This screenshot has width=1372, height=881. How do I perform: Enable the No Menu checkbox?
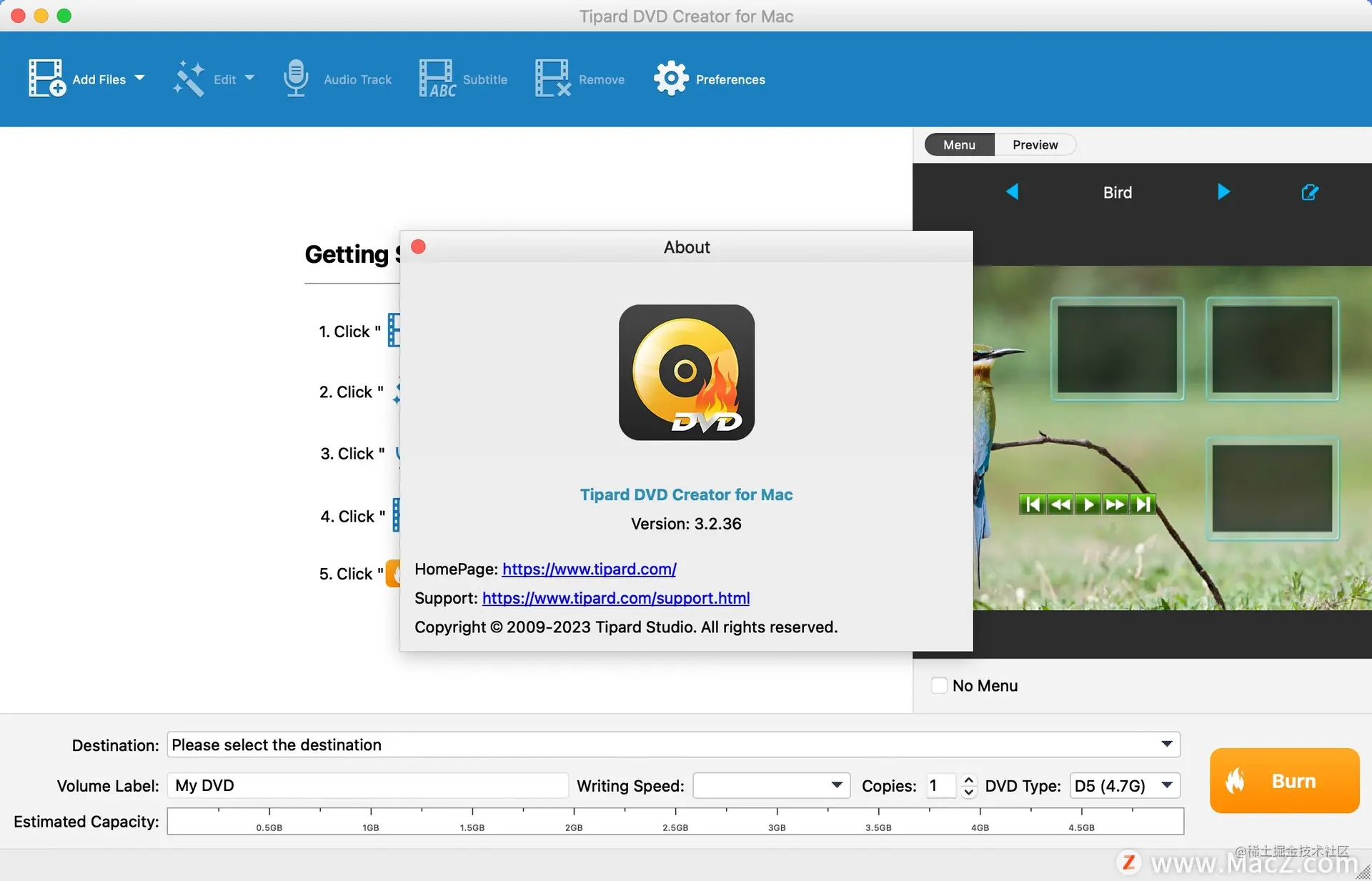[939, 685]
